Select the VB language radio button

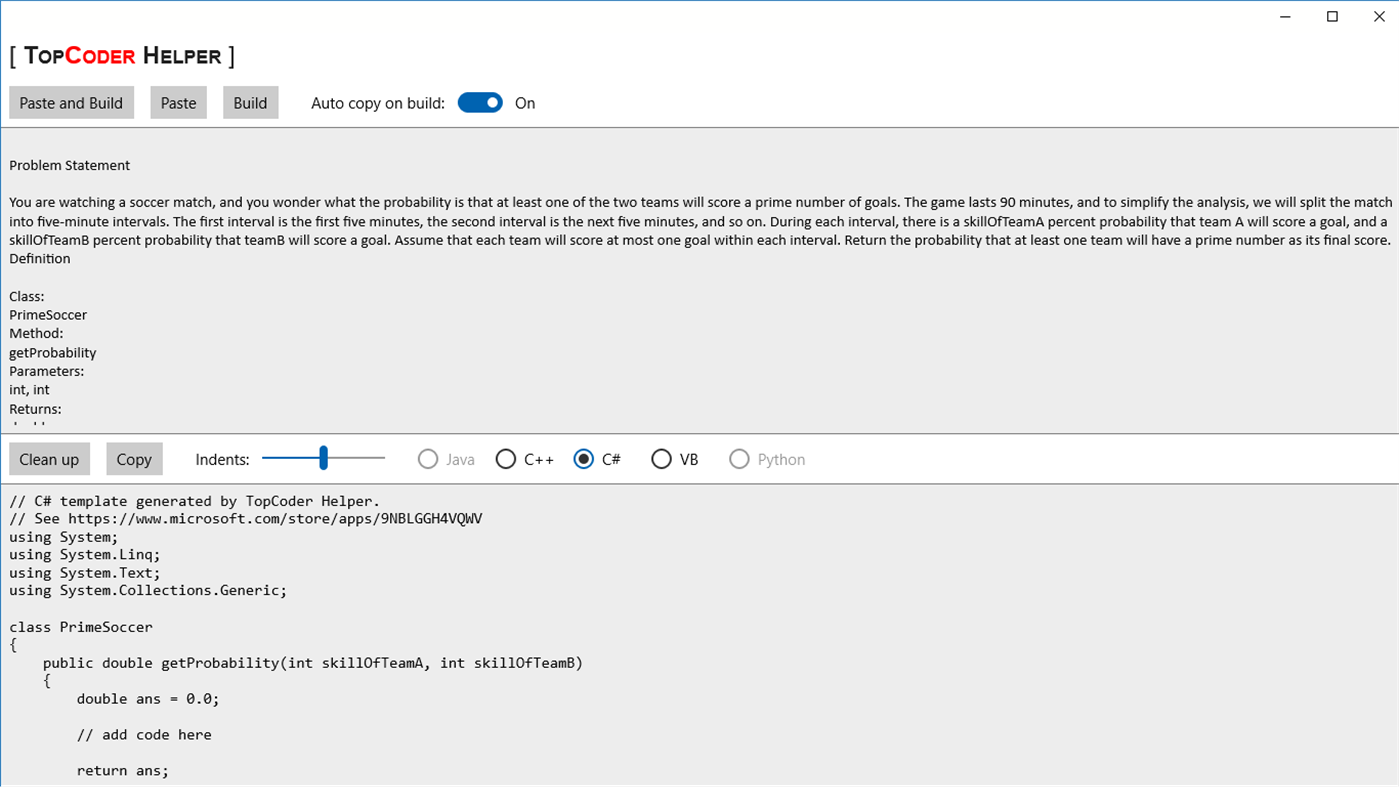click(x=675, y=459)
